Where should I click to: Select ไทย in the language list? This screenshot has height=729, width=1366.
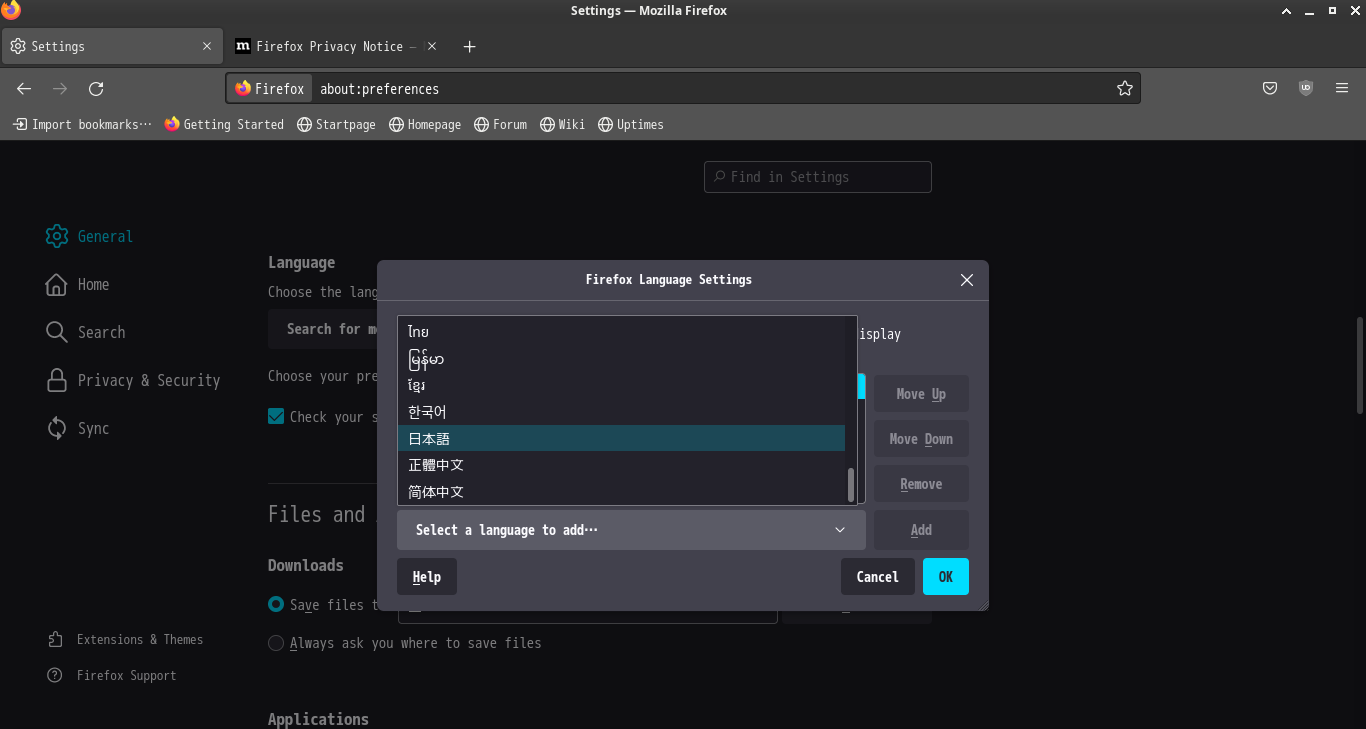(621, 331)
